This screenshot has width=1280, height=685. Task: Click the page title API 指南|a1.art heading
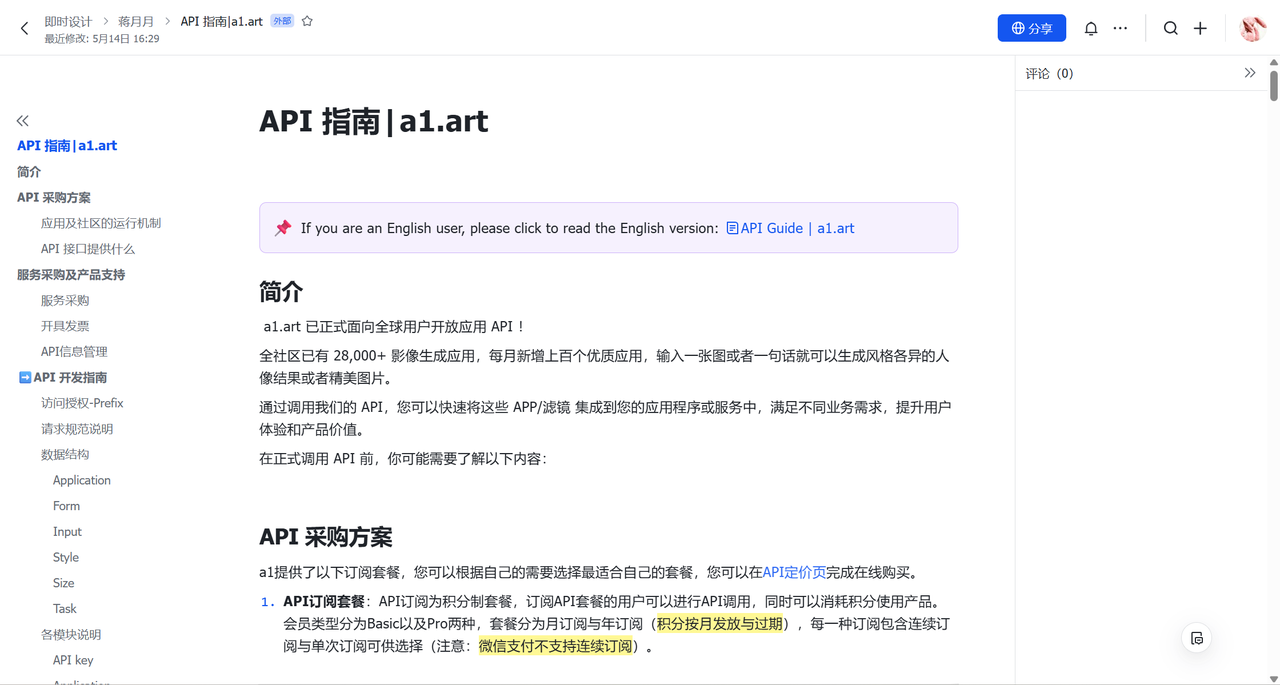click(374, 121)
